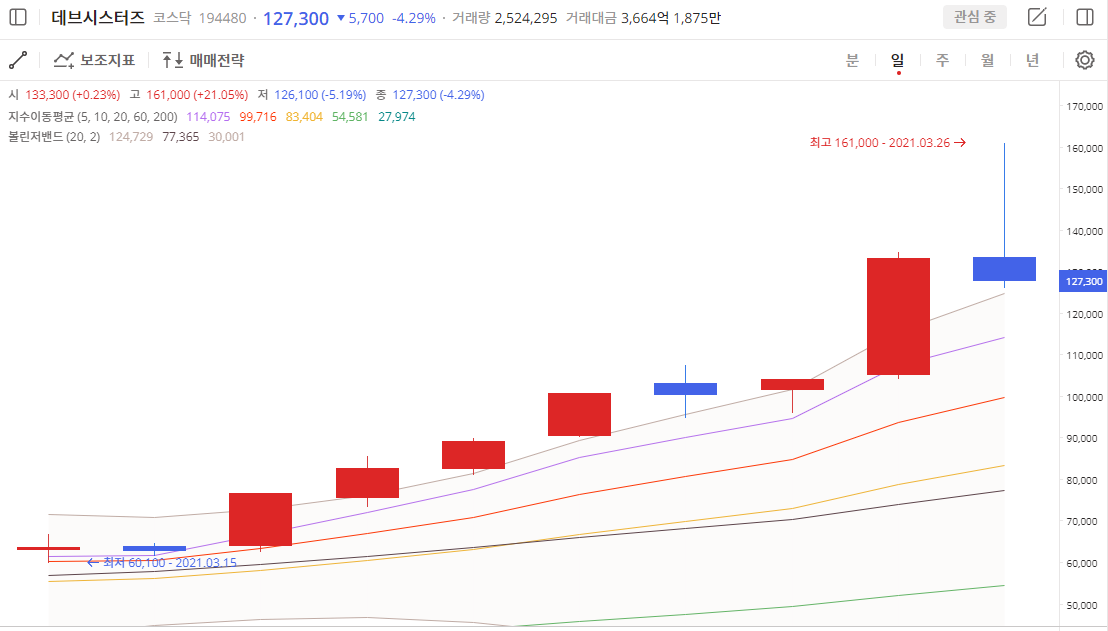Switch to 월 monthly chart tab
The image size is (1108, 631).
[x=988, y=60]
